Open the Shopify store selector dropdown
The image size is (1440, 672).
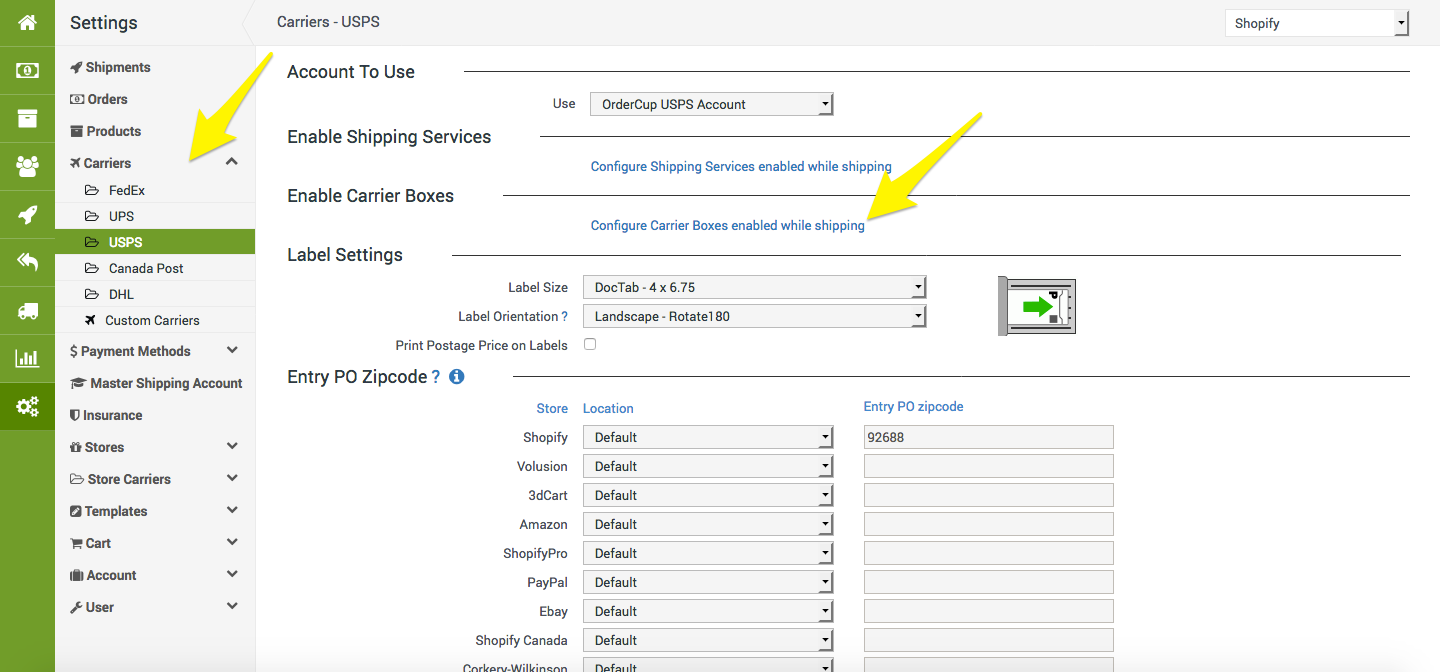pyautogui.click(x=1317, y=23)
